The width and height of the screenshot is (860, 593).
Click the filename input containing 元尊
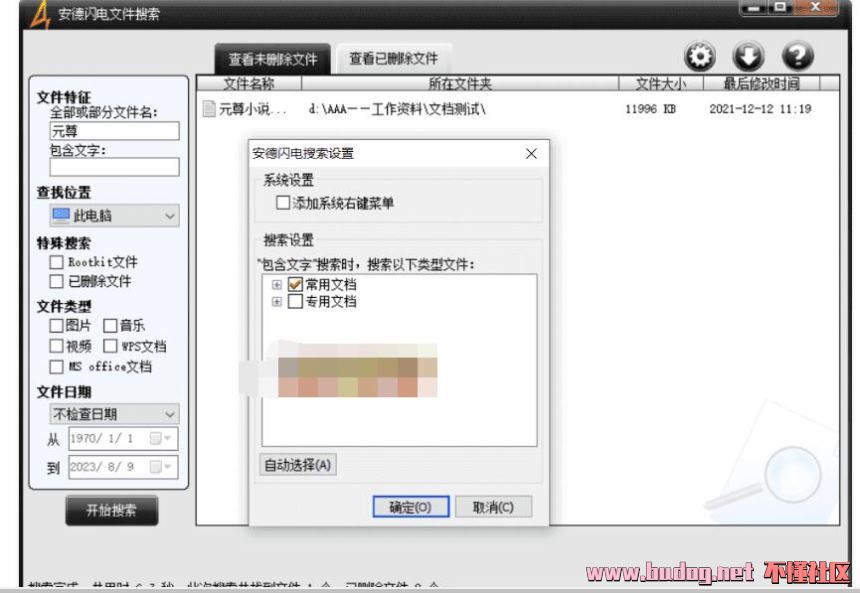114,131
